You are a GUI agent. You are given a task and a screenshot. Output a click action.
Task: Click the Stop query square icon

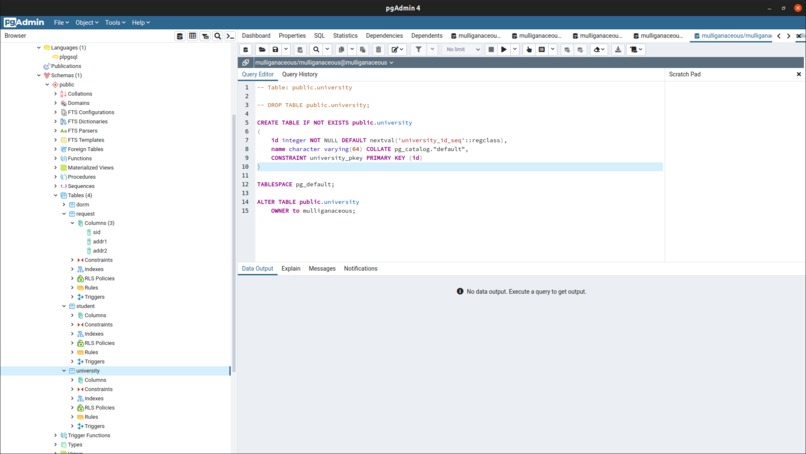pyautogui.click(x=491, y=49)
